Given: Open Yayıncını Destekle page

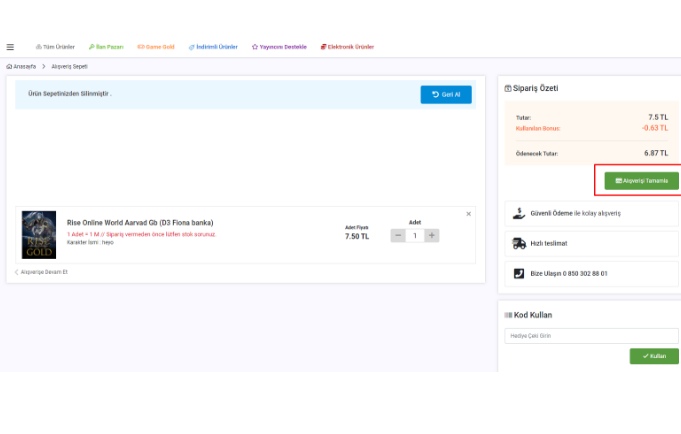Looking at the screenshot, I should [279, 47].
